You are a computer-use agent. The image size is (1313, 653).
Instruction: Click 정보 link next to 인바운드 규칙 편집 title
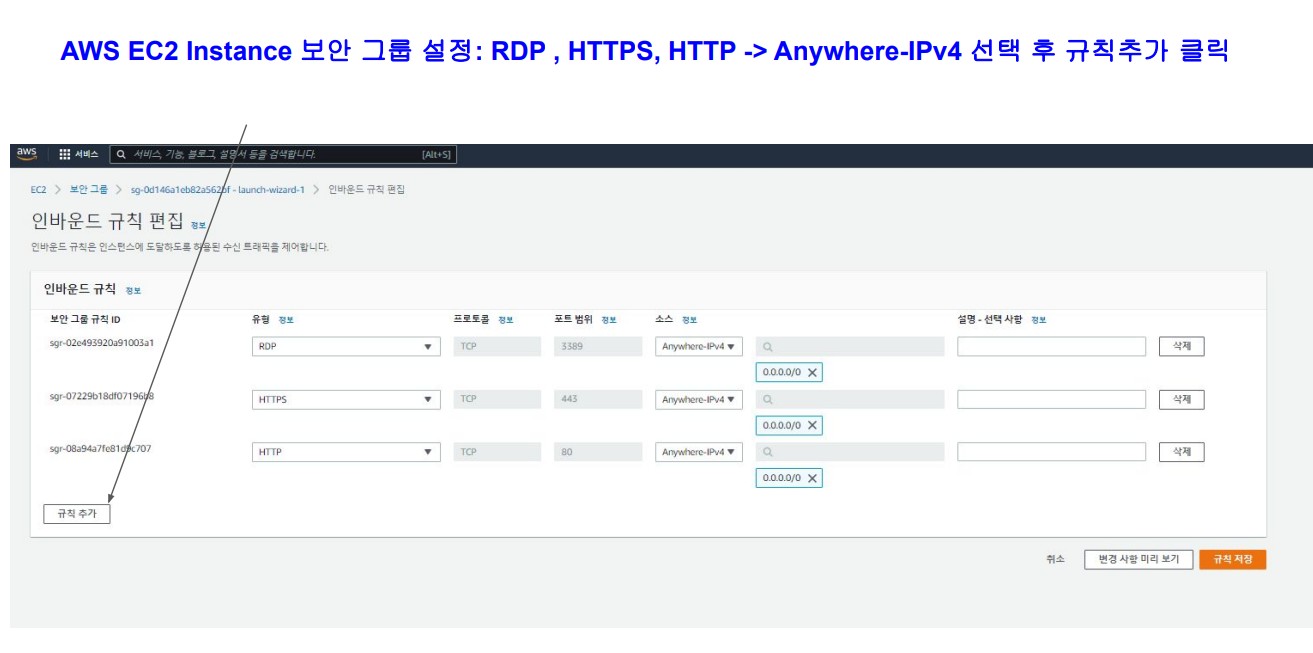[198, 226]
